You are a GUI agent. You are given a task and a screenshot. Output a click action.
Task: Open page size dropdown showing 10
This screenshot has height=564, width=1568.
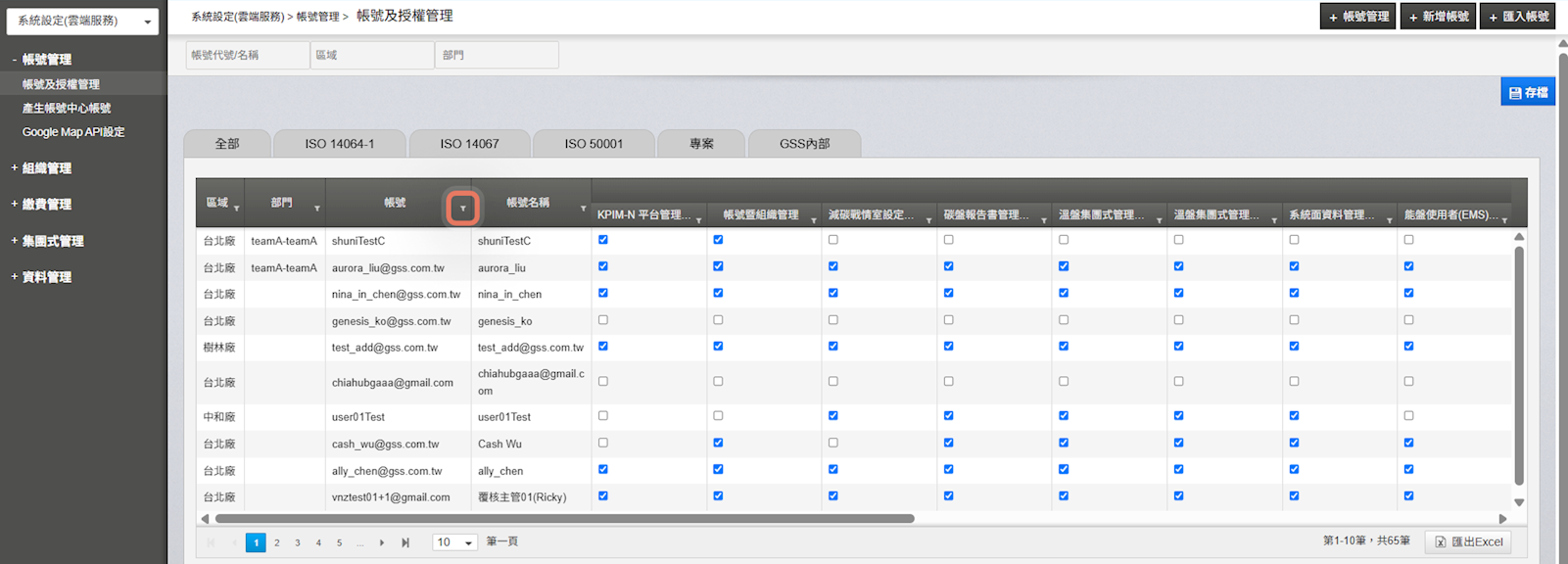[x=454, y=542]
